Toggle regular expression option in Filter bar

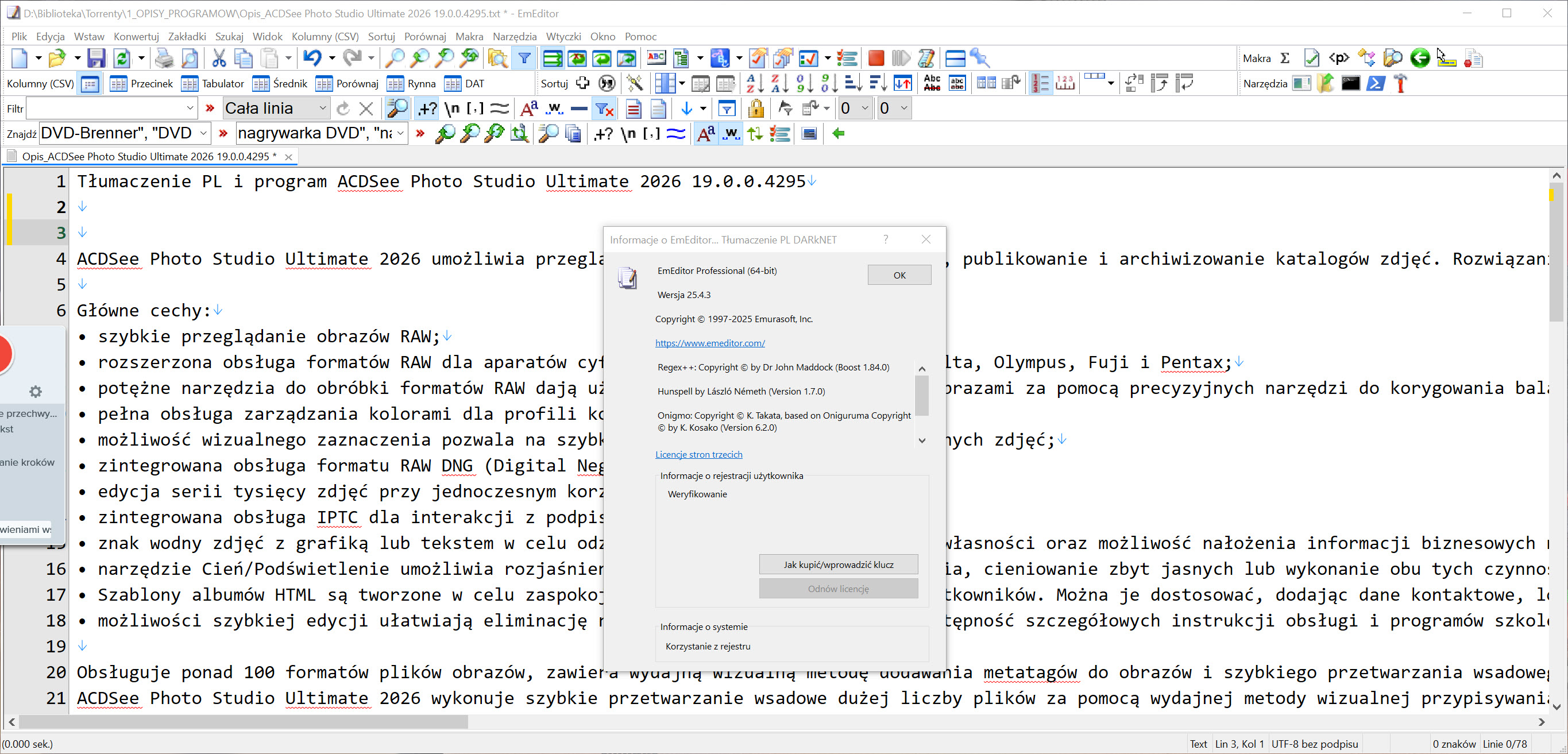pos(427,109)
